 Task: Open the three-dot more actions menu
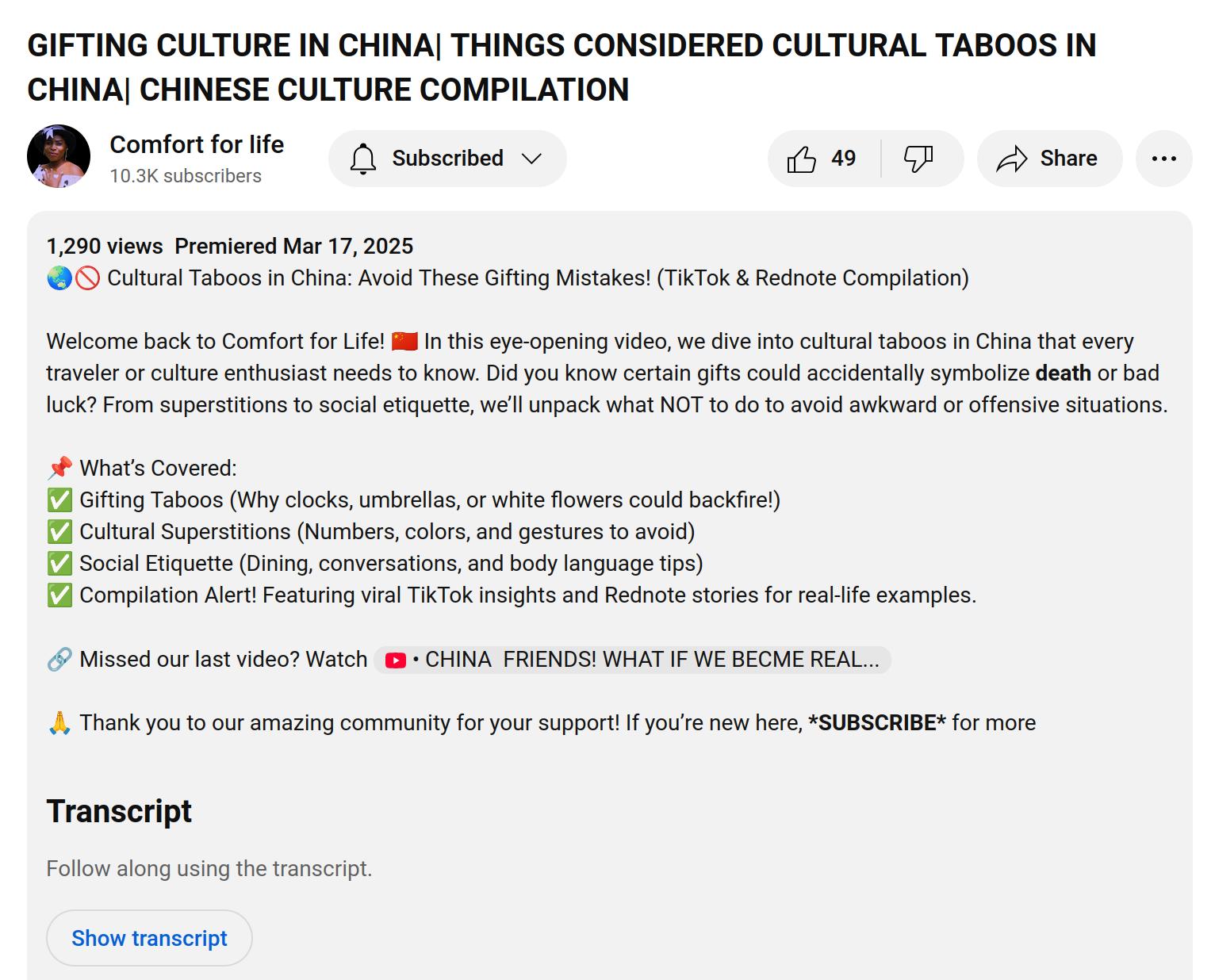(1163, 159)
